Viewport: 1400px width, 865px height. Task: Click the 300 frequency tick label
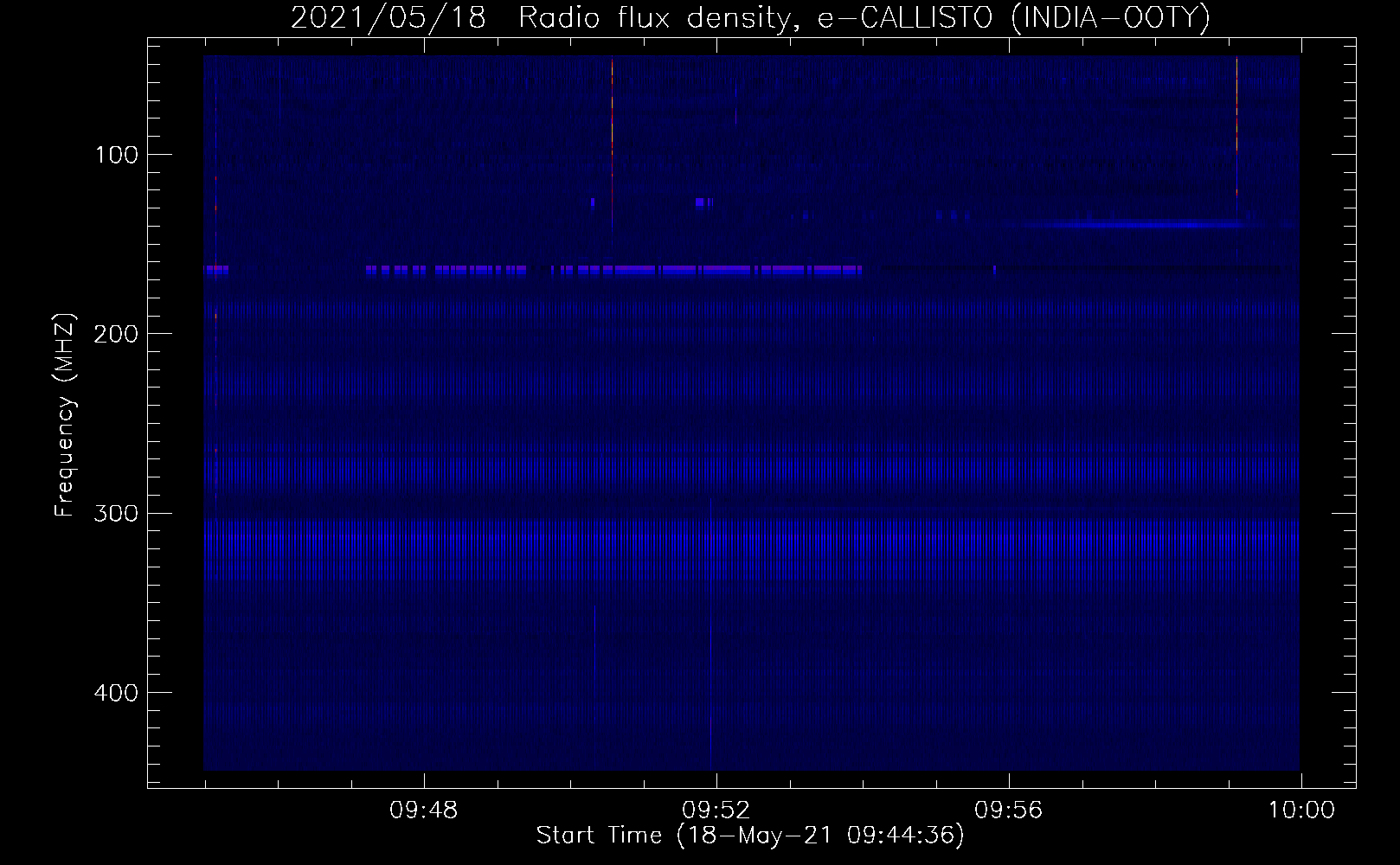point(115,513)
